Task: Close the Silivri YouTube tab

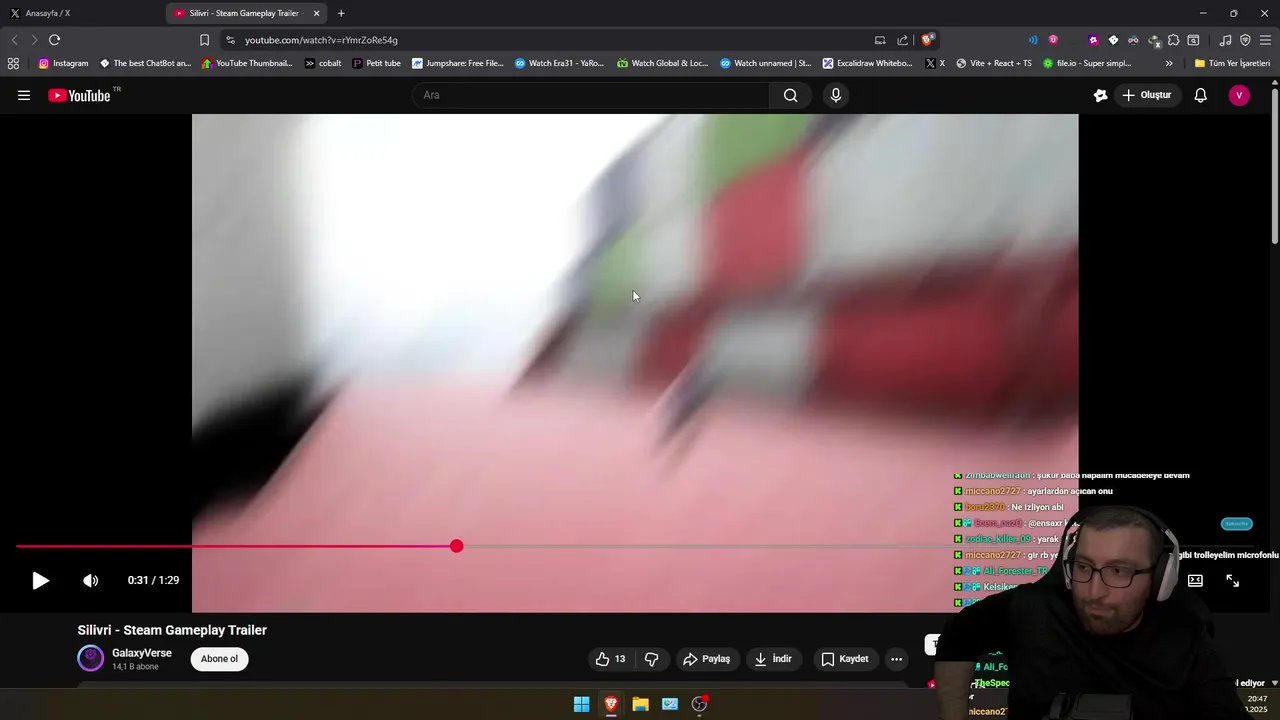Action: click(316, 13)
